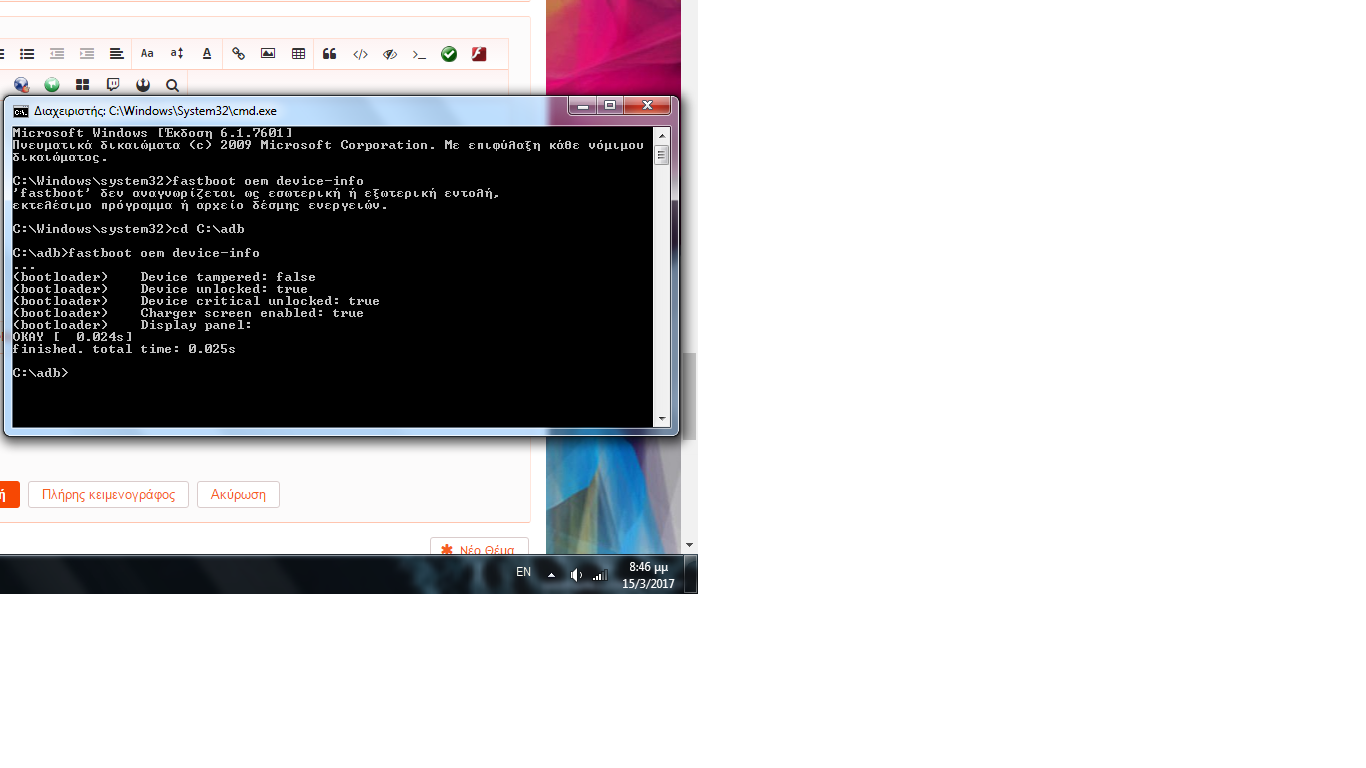The height and width of the screenshot is (768, 1366).
Task: Insert a code block with the </> icon
Action: pos(360,54)
